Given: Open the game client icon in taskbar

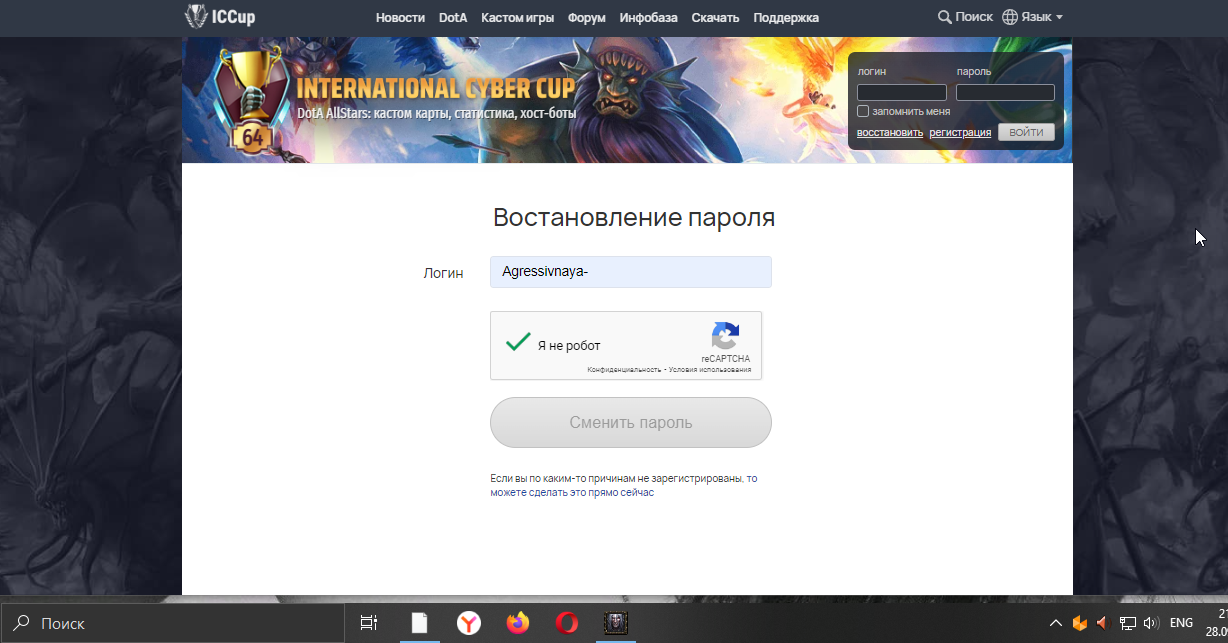Looking at the screenshot, I should [616, 623].
